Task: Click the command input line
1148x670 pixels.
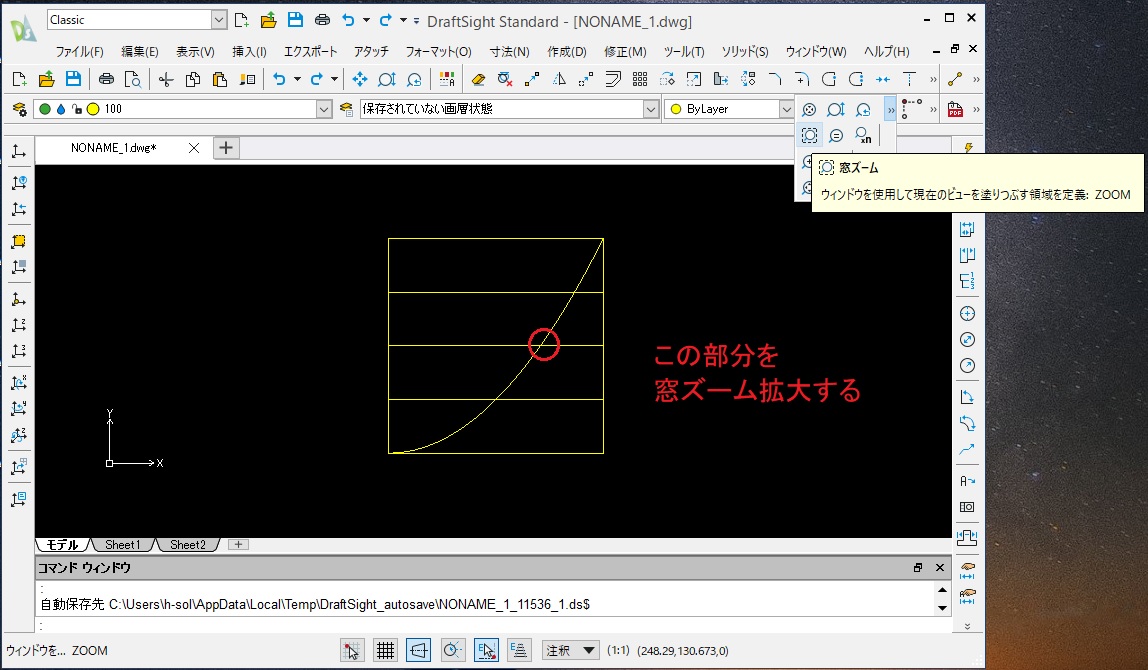Action: 492,625
